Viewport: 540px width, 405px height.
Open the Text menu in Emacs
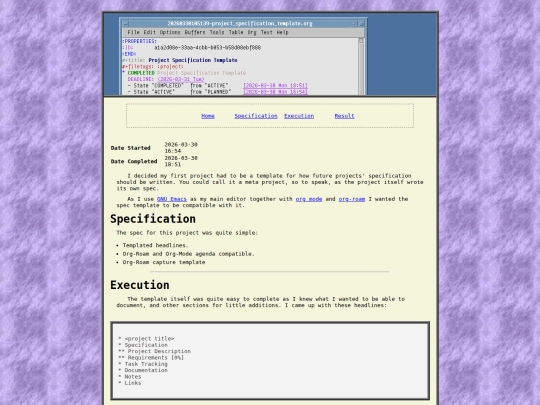coord(266,32)
